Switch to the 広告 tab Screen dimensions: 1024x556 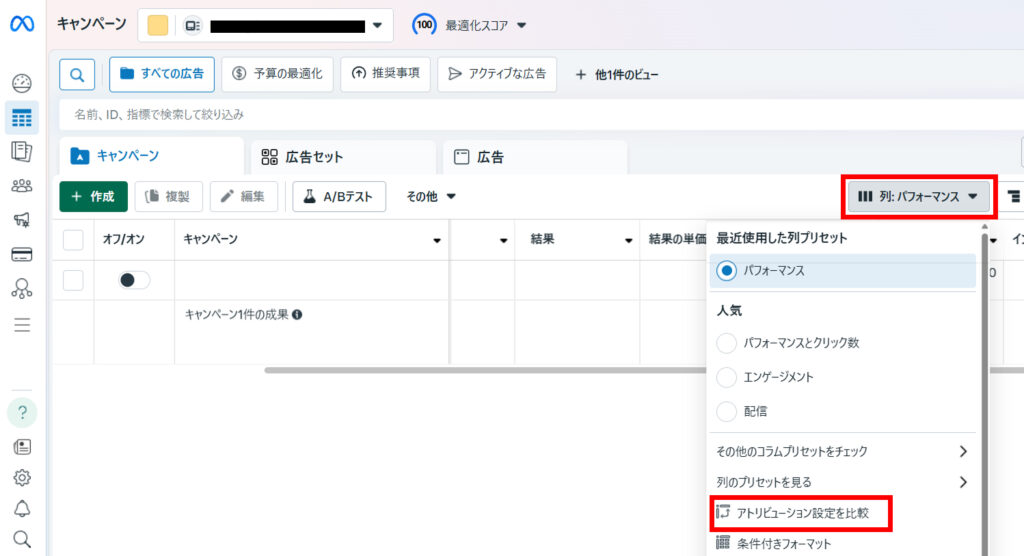[x=534, y=157]
